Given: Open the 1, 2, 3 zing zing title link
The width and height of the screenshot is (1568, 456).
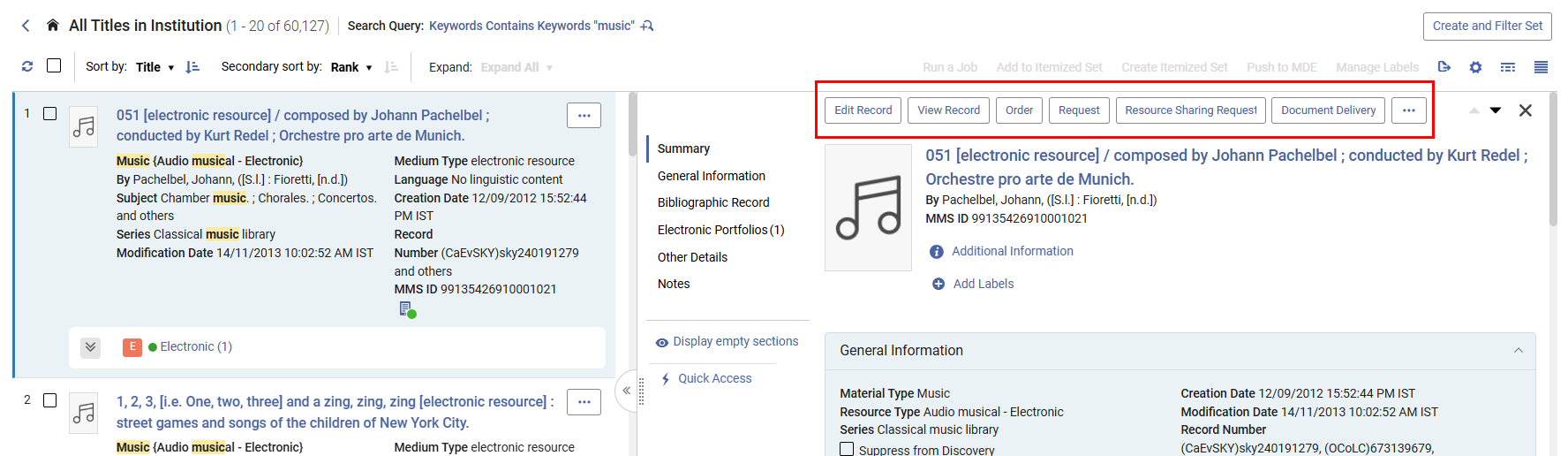Looking at the screenshot, I should (335, 412).
